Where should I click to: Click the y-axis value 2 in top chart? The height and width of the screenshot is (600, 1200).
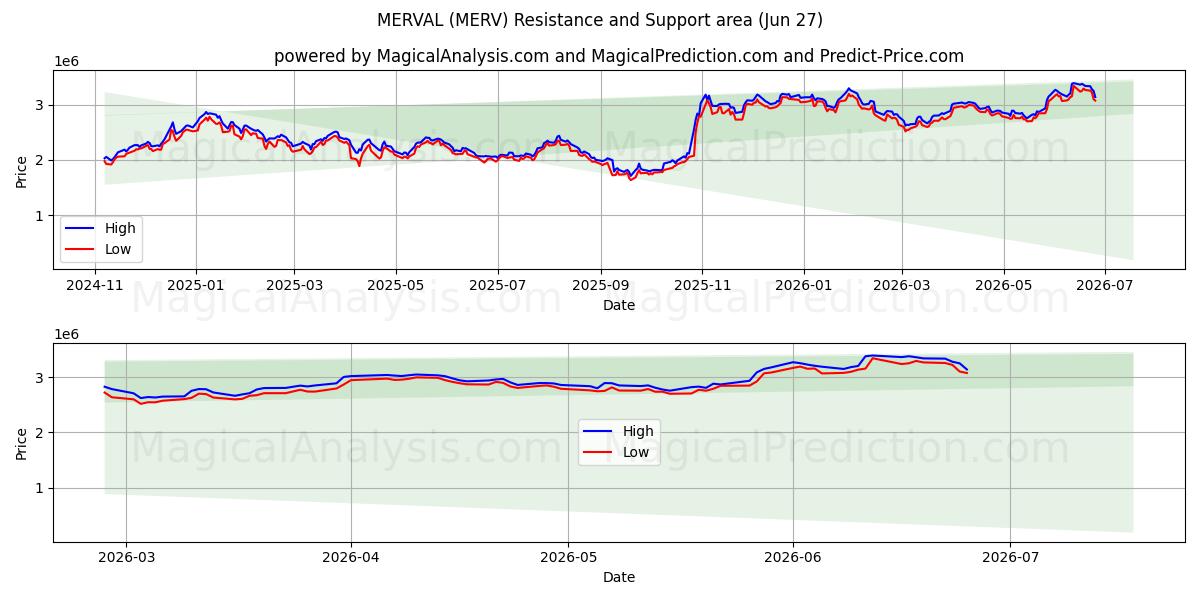point(41,160)
